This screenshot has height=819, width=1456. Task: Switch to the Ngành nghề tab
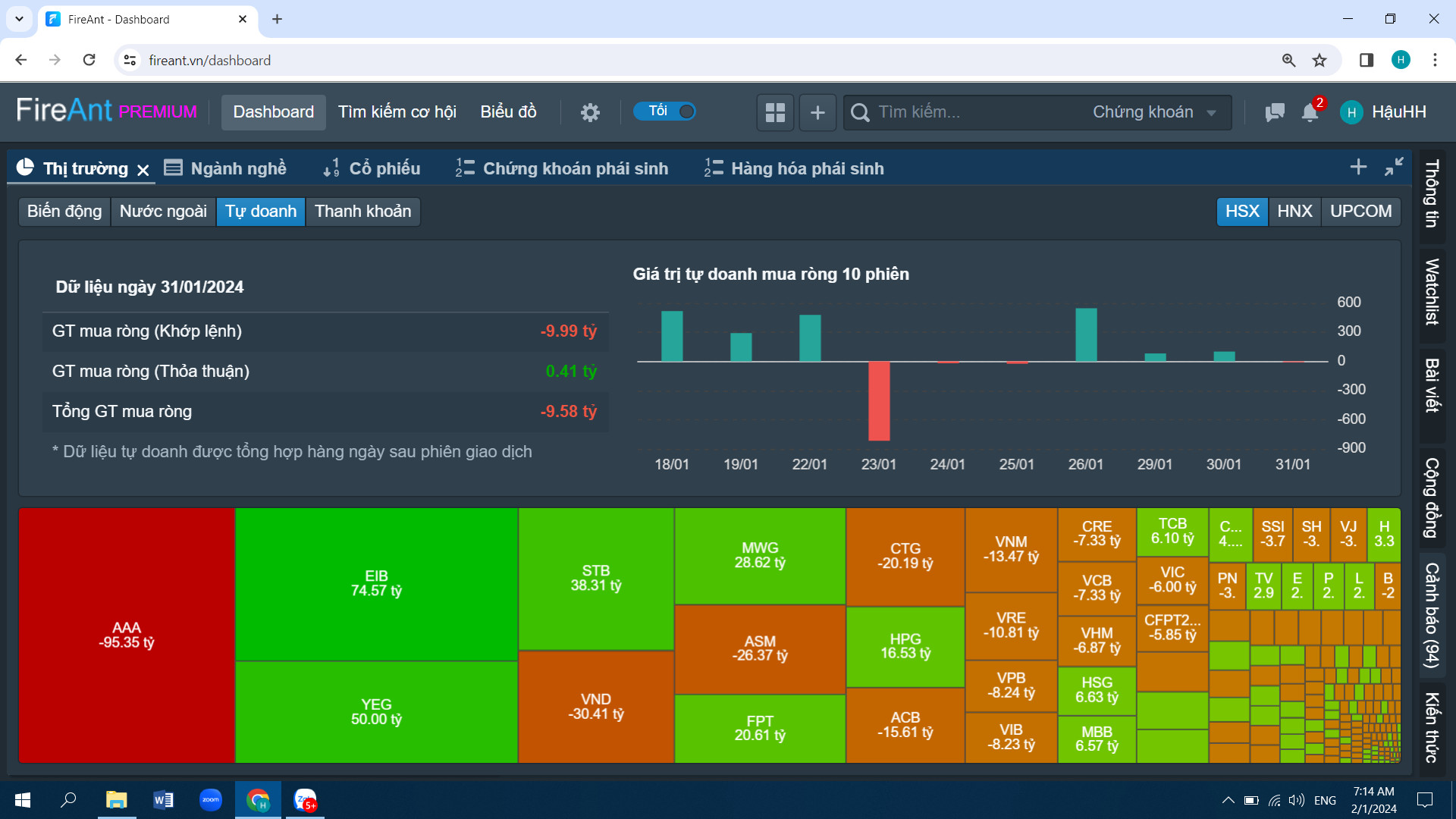(x=226, y=168)
